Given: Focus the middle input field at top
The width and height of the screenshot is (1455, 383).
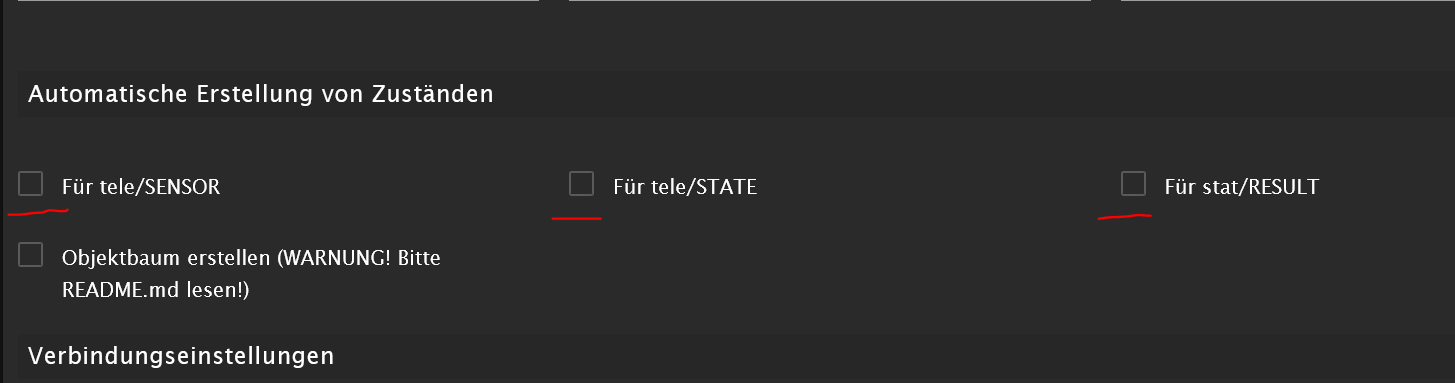Looking at the screenshot, I should tap(830, 3).
